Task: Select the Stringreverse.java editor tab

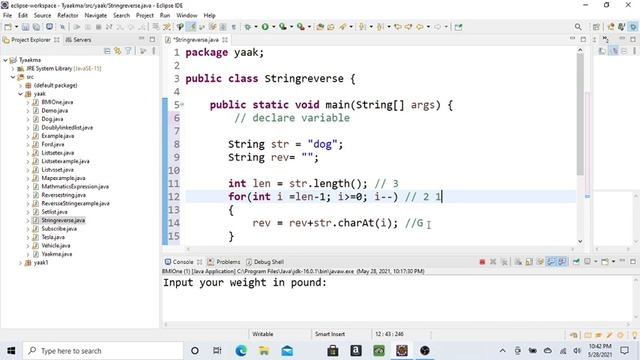Action: point(196,40)
